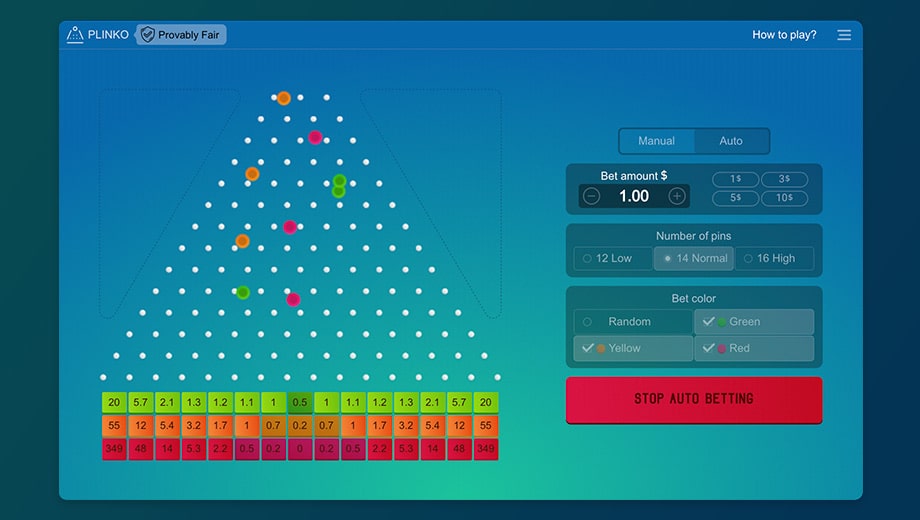Switch to the Auto tab

731,141
